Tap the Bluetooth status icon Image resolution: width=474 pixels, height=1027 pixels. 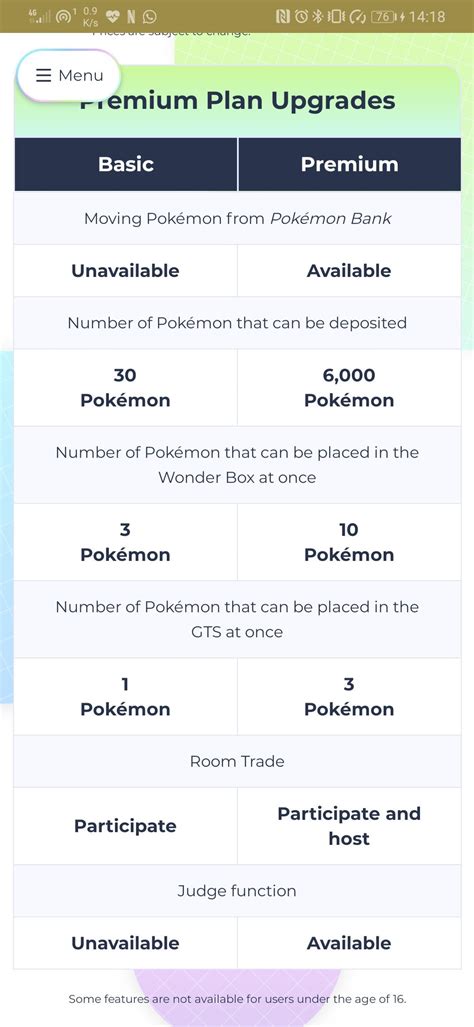[318, 17]
